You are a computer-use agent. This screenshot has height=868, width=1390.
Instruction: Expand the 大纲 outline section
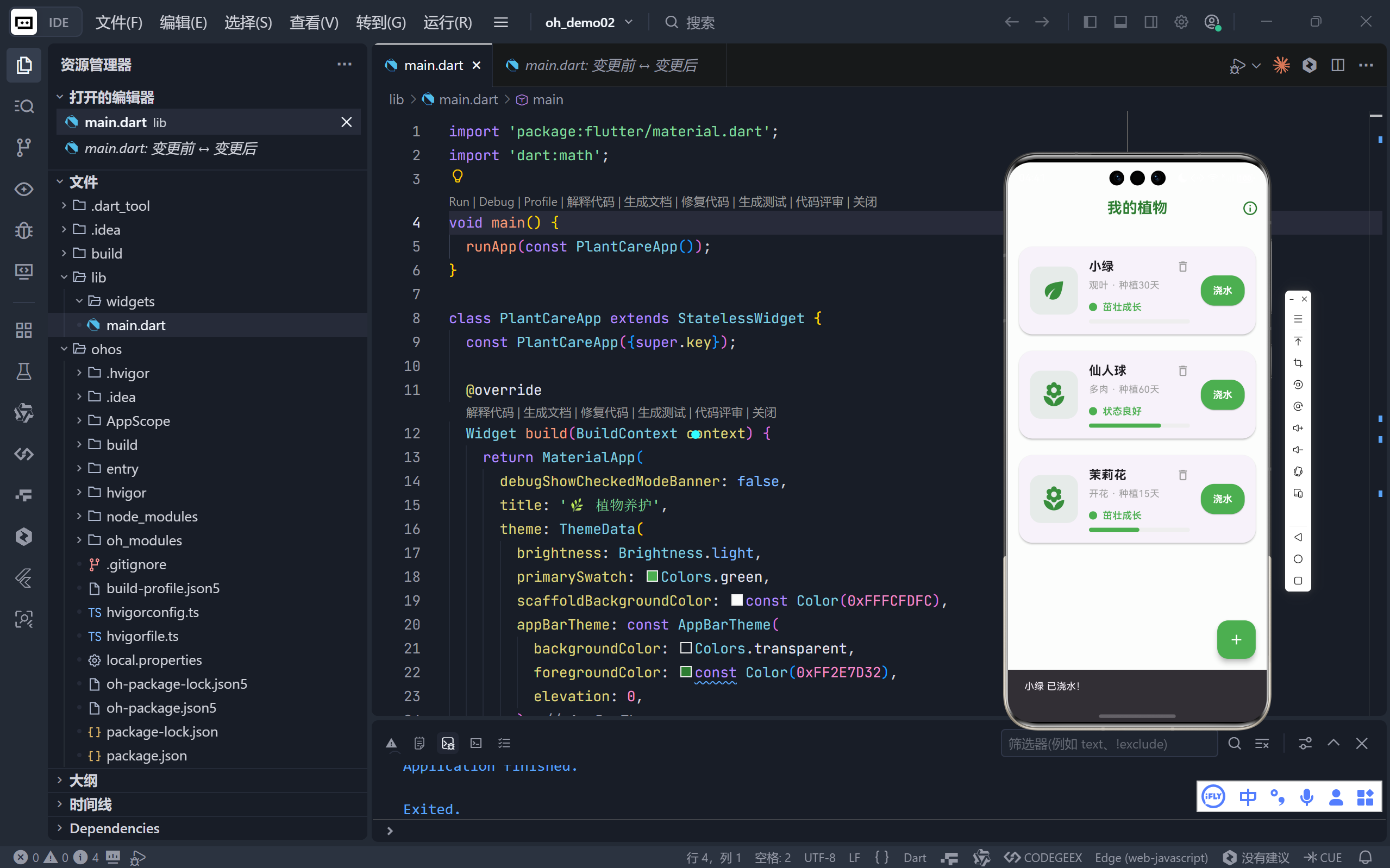point(83,780)
